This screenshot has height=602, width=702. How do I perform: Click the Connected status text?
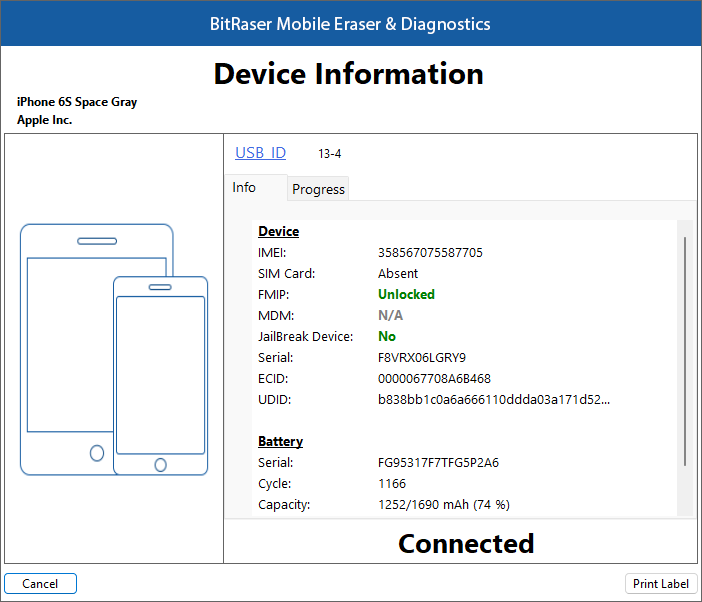(466, 543)
